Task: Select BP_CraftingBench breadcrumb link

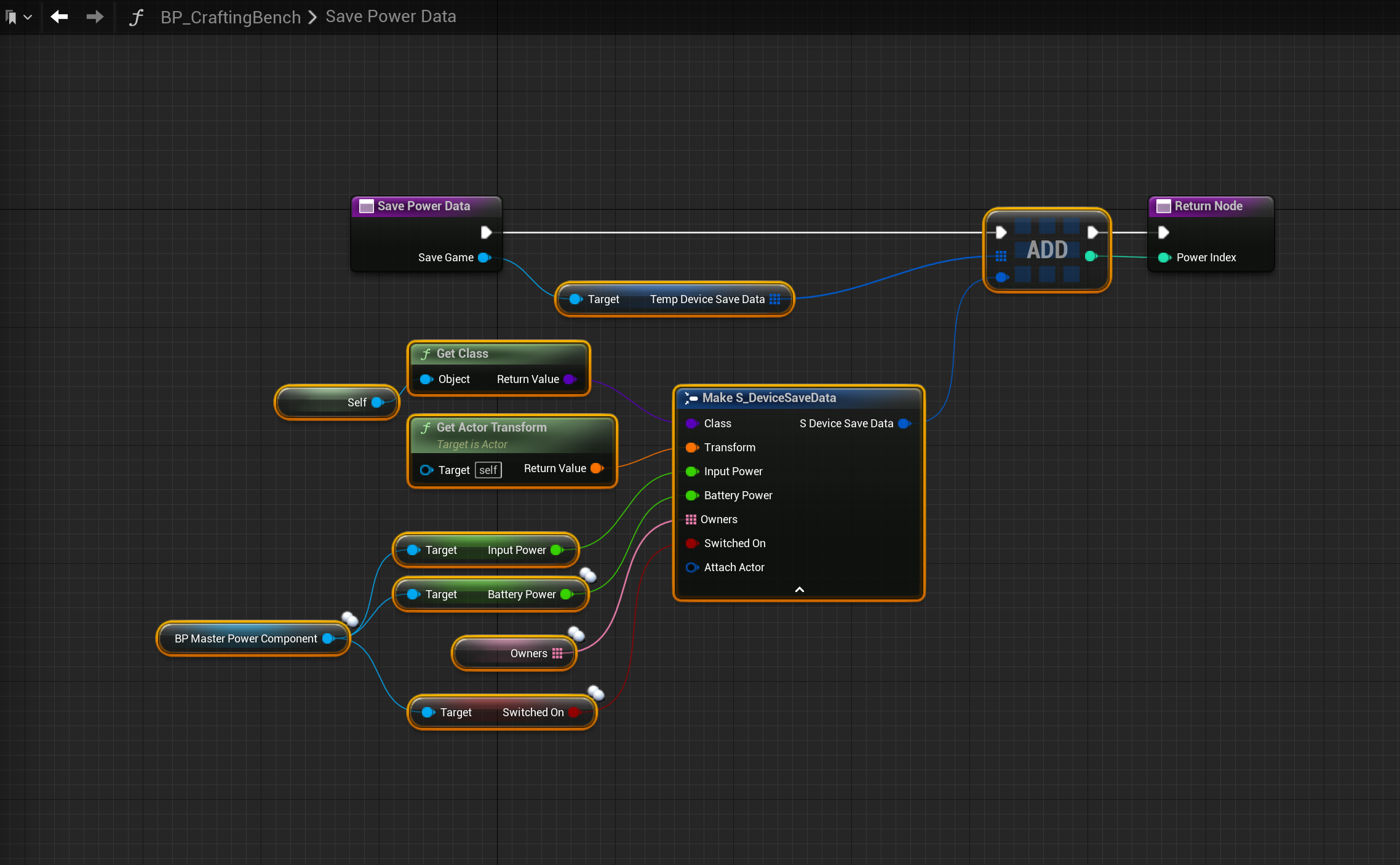Action: 231,17
